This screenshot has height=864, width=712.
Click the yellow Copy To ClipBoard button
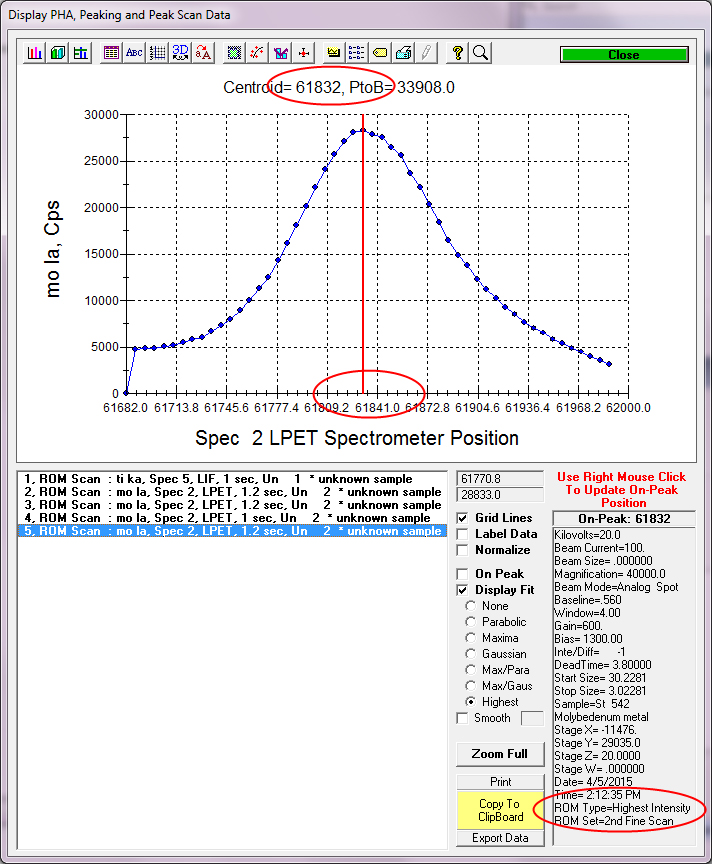point(499,810)
